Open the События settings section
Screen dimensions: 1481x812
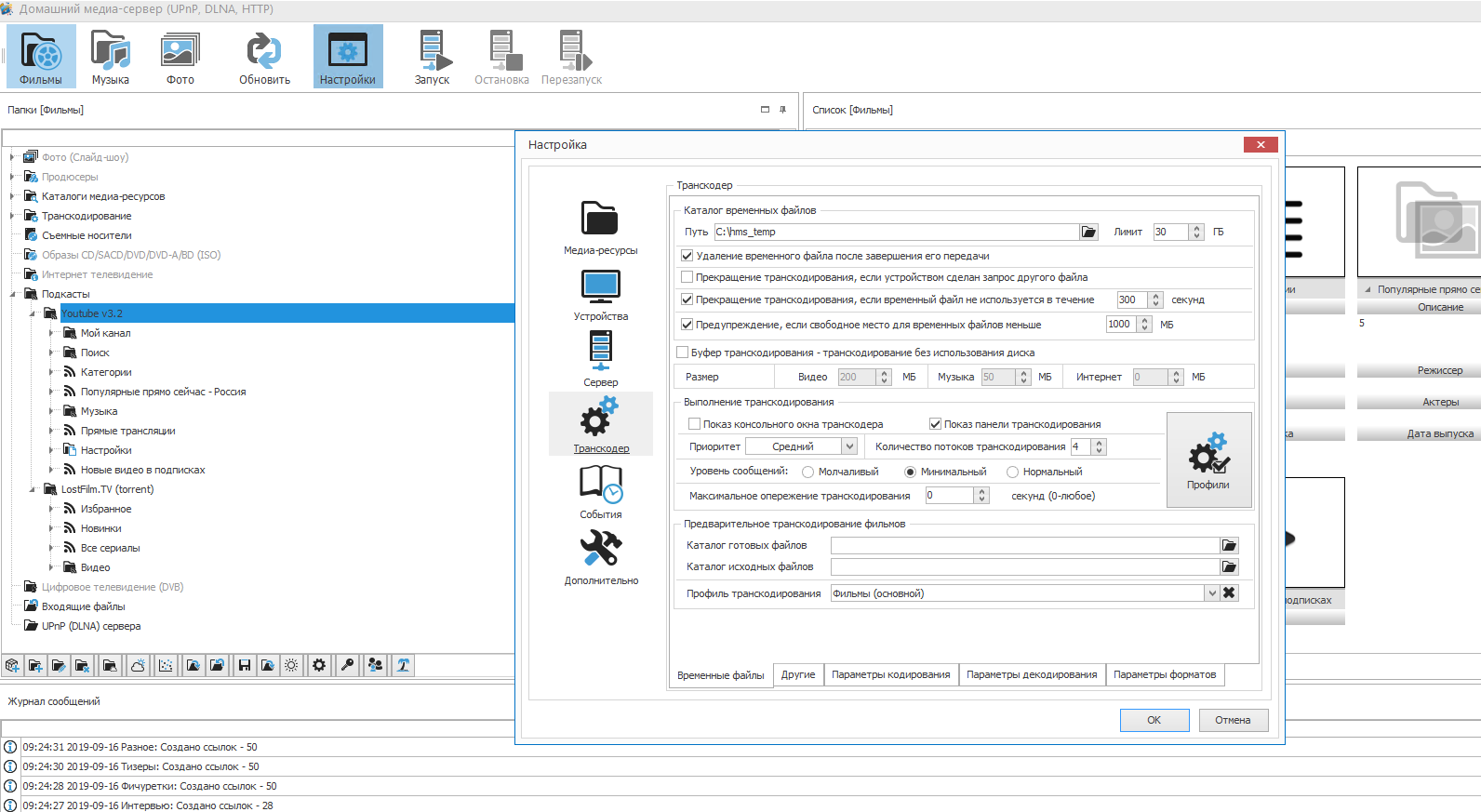pos(600,491)
